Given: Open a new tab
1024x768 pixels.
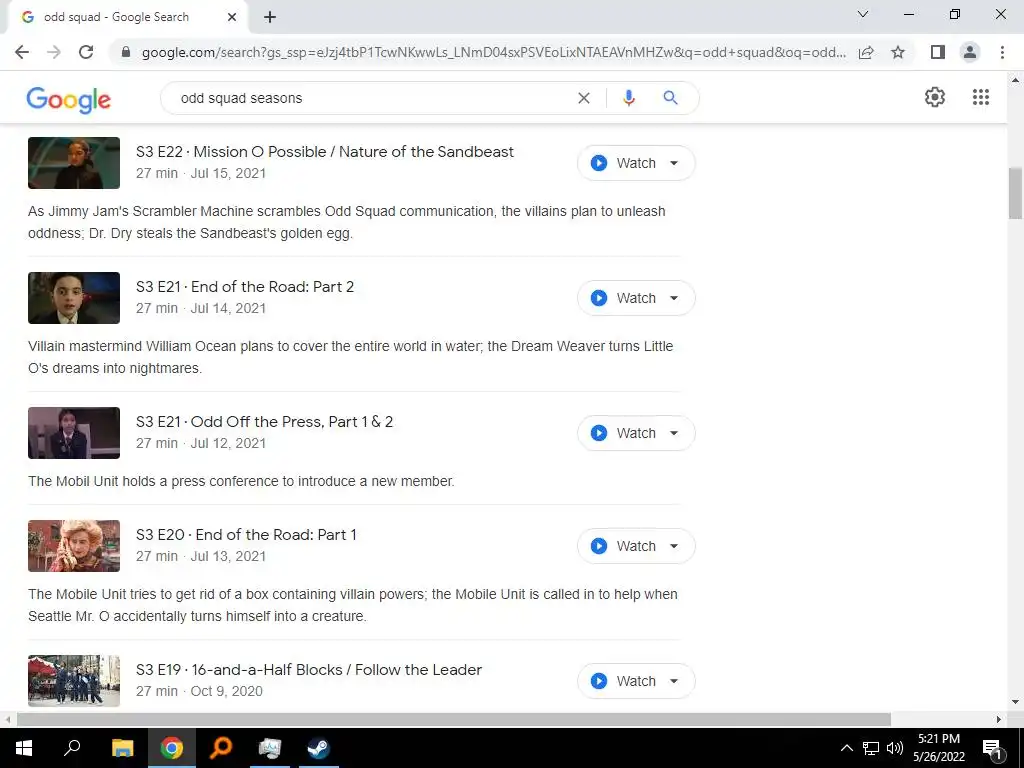Looking at the screenshot, I should pos(270,18).
